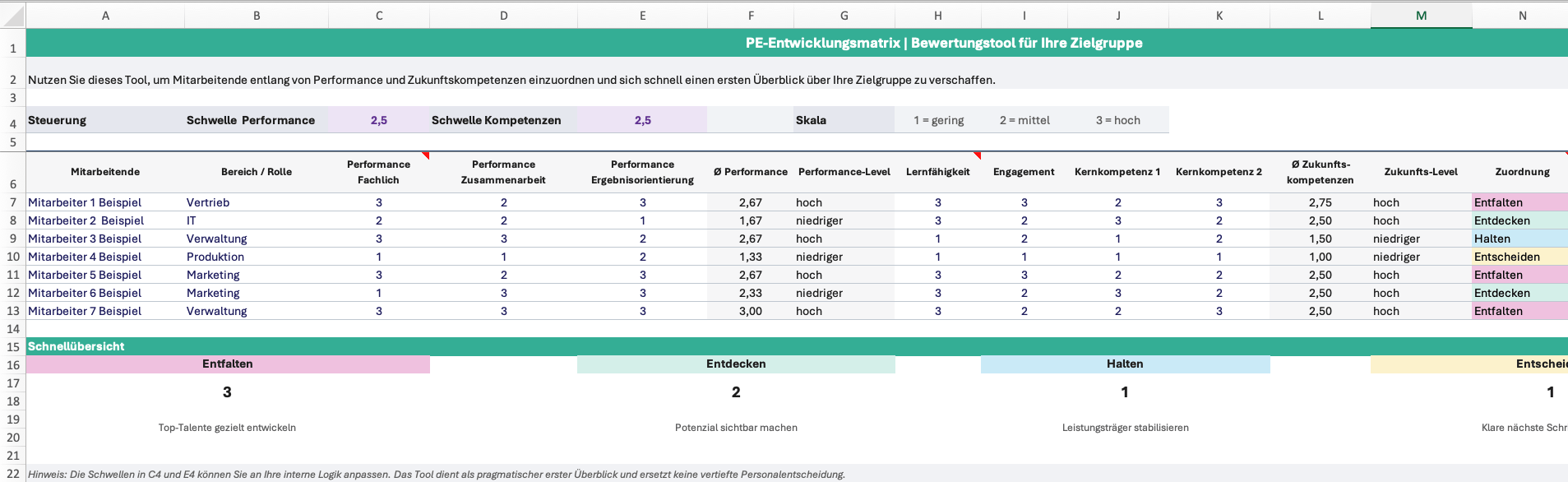Click Entfalten Zuordnung for Mitarbeiter 7
The height and width of the screenshot is (482, 1568).
[x=1520, y=311]
